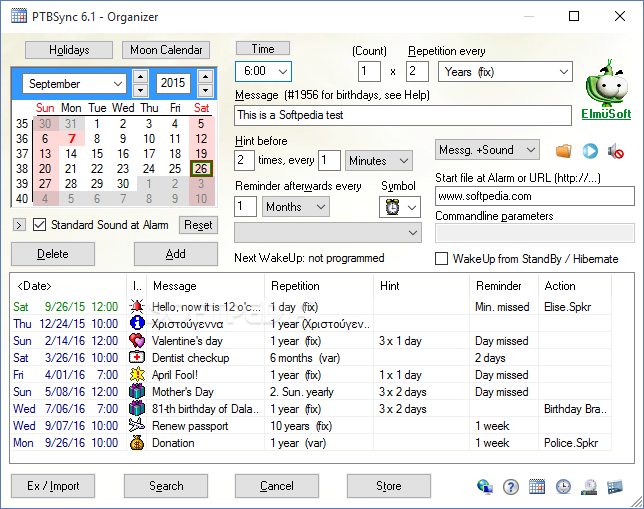Click the Hint column header
Image resolution: width=644 pixels, height=509 pixels.
(x=421, y=286)
